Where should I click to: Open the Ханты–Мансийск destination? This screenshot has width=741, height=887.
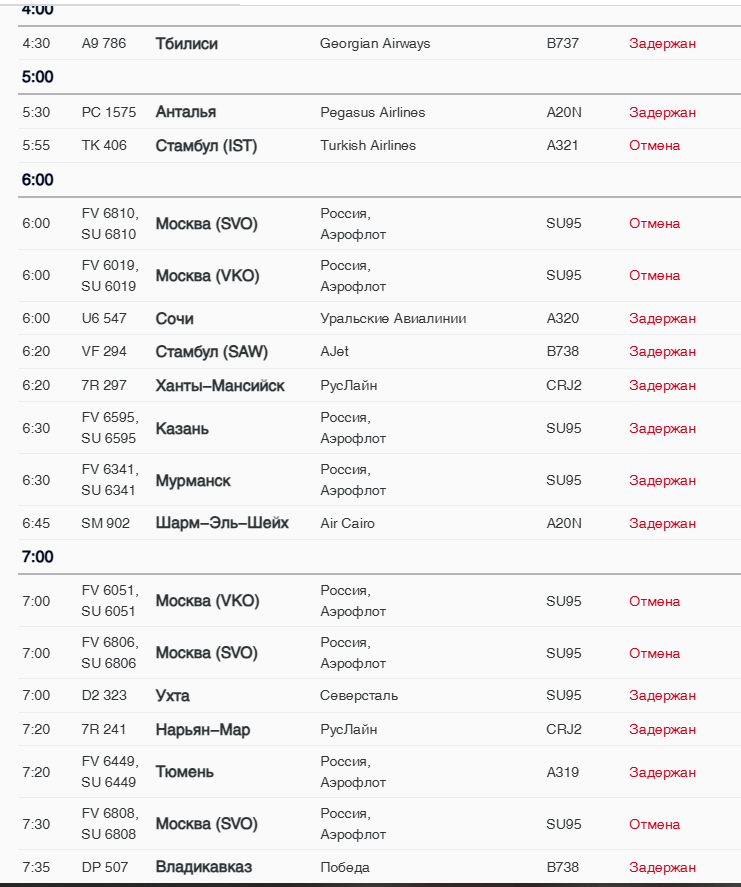[x=220, y=386]
